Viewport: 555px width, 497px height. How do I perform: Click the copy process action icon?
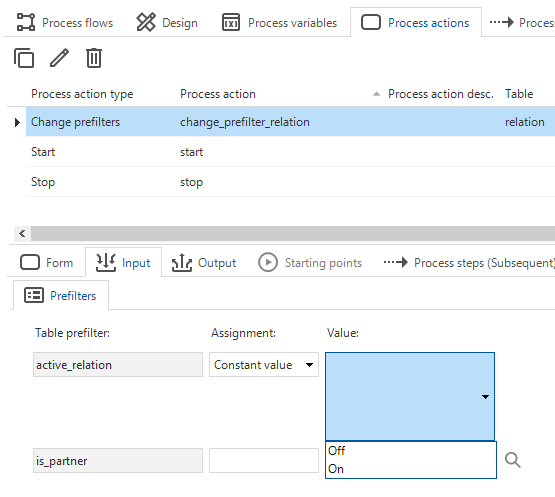[24, 58]
